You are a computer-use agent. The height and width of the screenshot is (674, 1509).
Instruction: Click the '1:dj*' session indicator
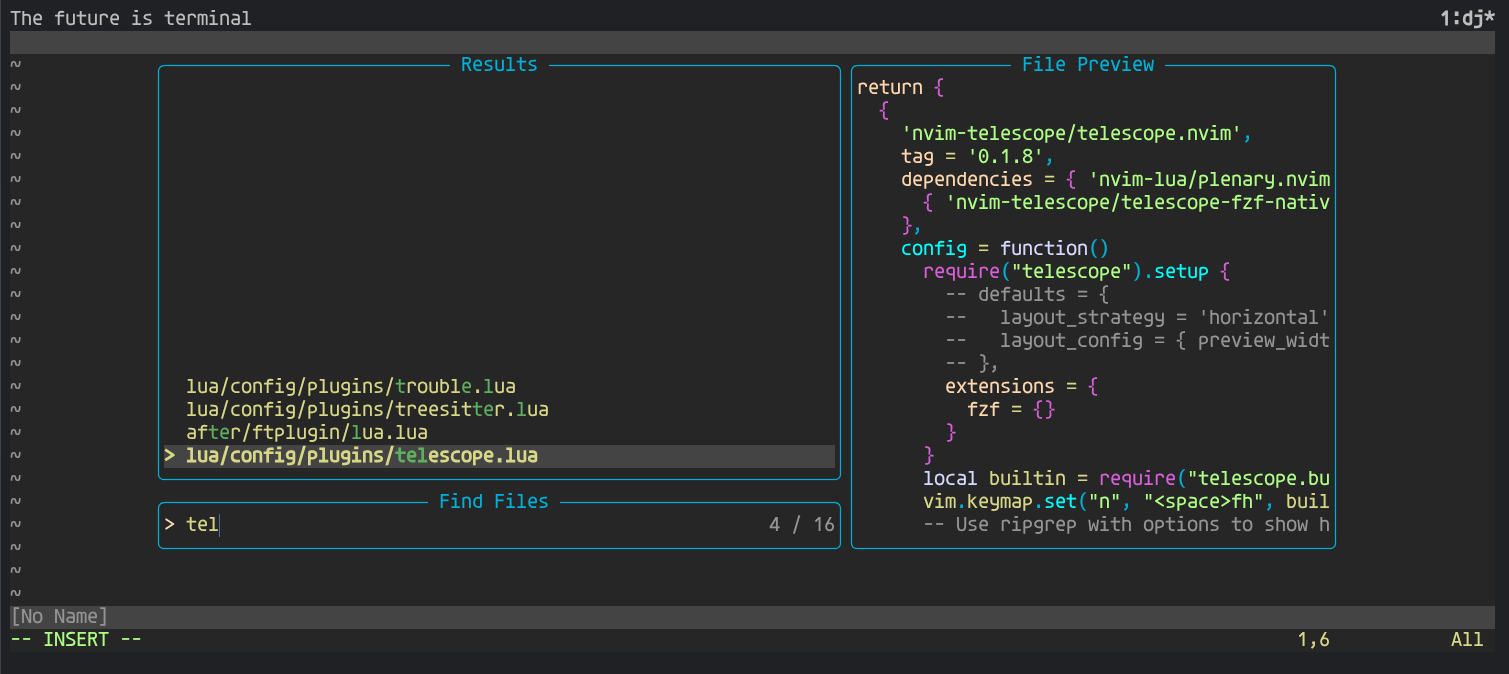1468,18
